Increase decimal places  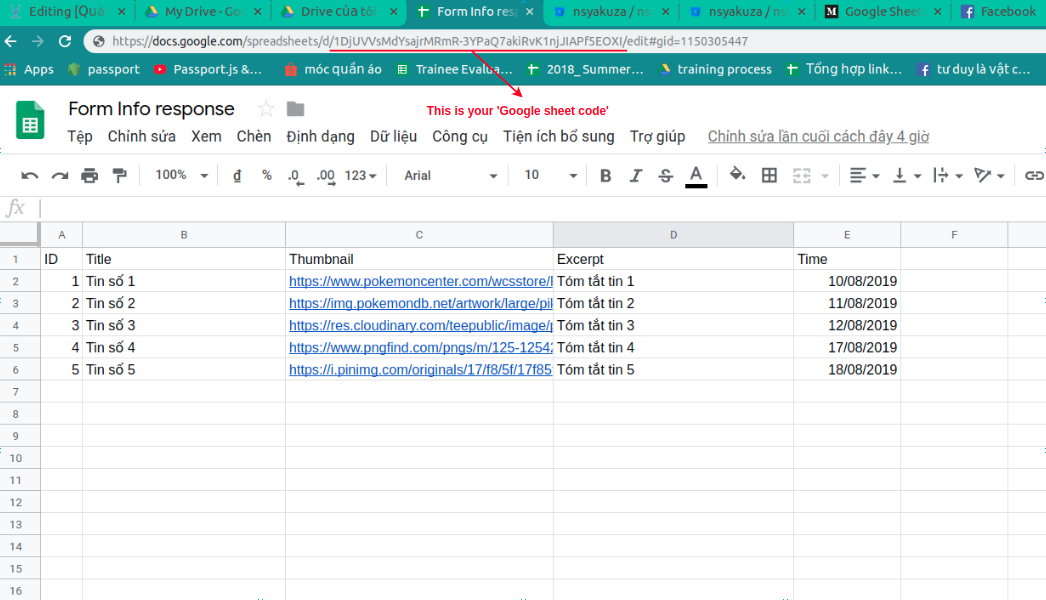(x=326, y=176)
